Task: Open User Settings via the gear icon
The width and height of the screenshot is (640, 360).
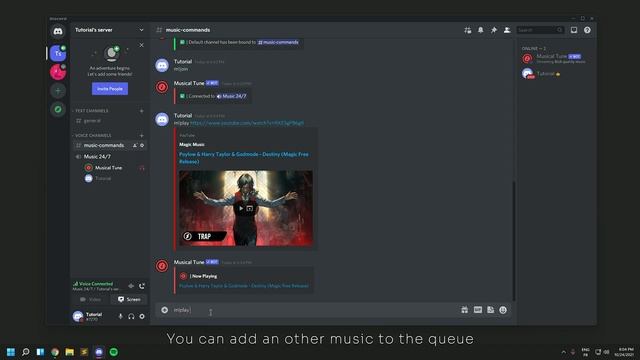Action: pos(142,316)
